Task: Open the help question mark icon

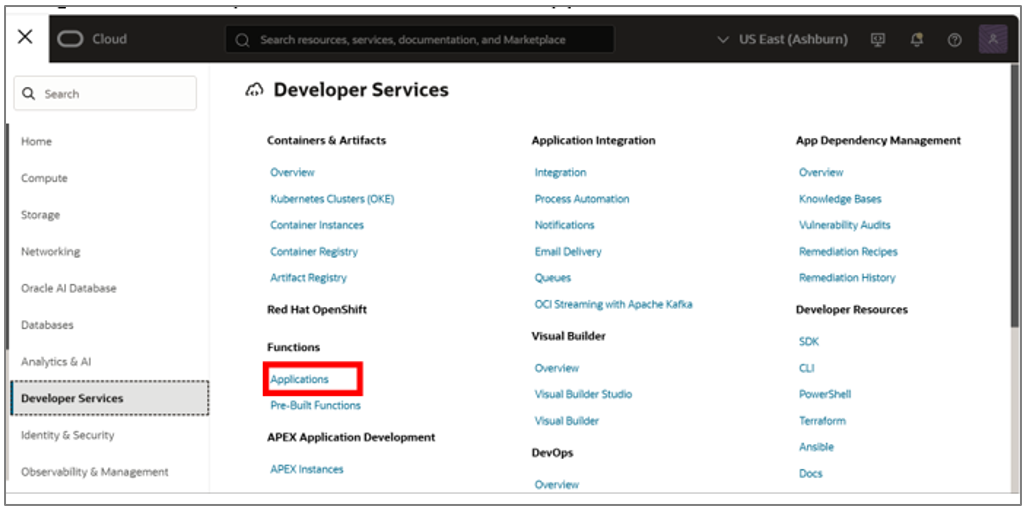Action: pos(954,40)
